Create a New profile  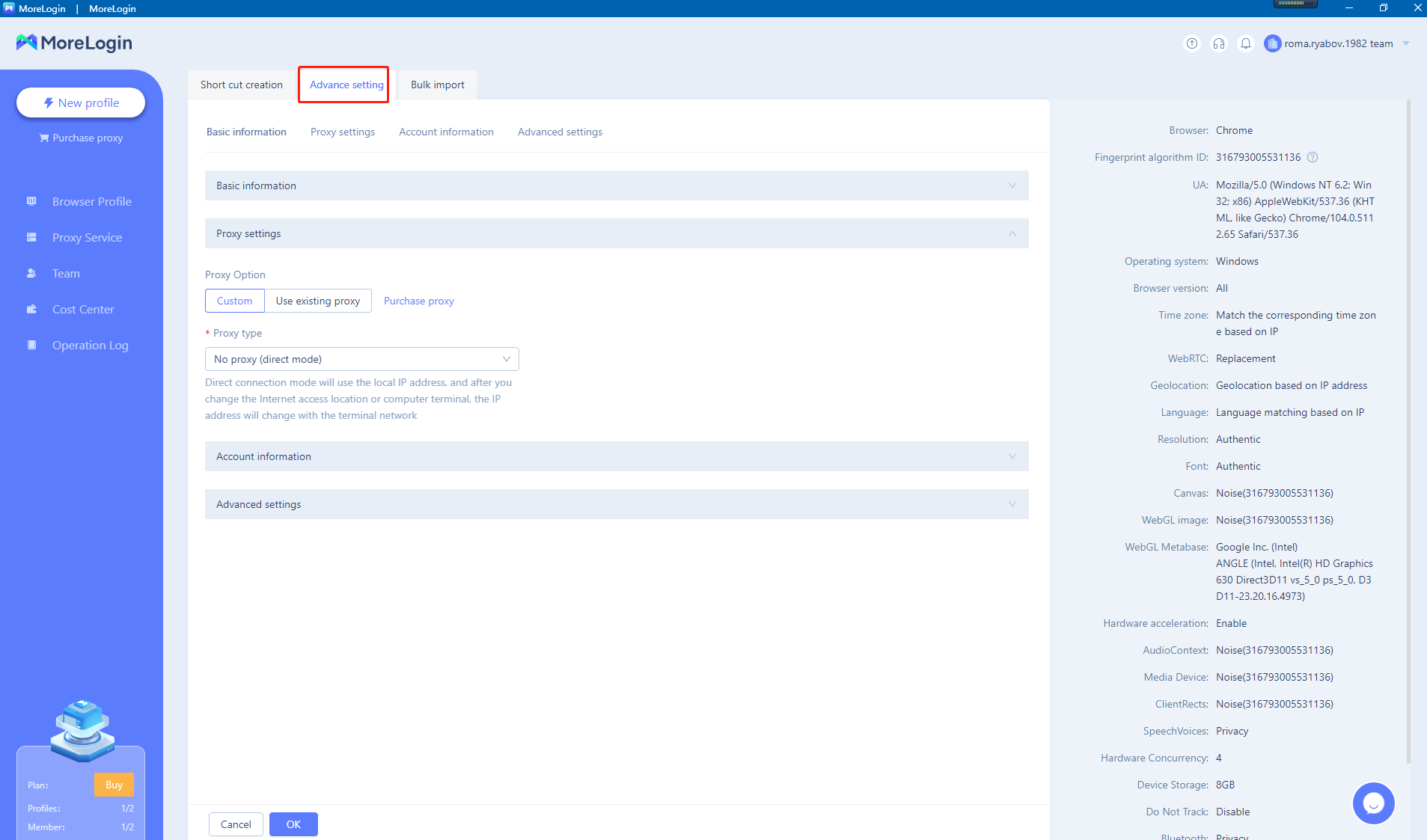[81, 102]
